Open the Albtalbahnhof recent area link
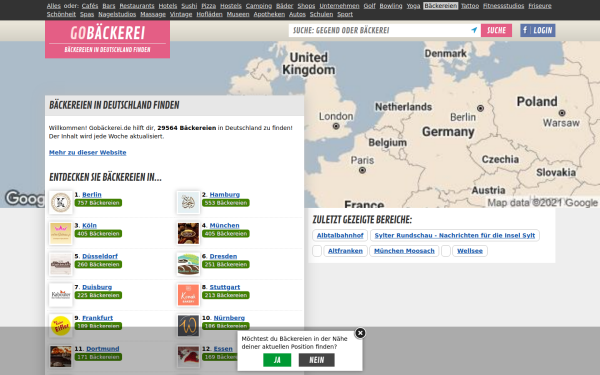The image size is (600, 375). (x=340, y=235)
